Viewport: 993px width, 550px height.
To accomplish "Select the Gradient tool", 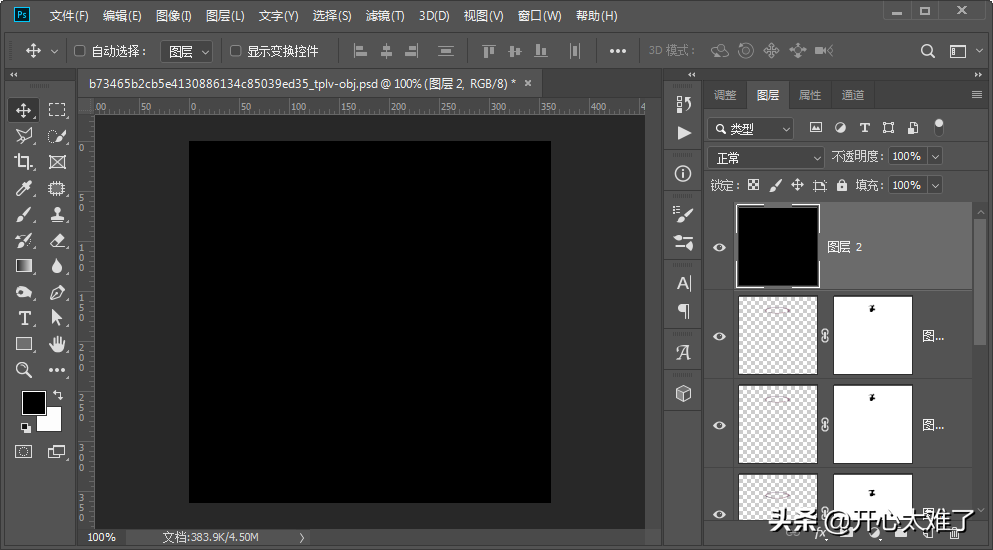I will (23, 266).
